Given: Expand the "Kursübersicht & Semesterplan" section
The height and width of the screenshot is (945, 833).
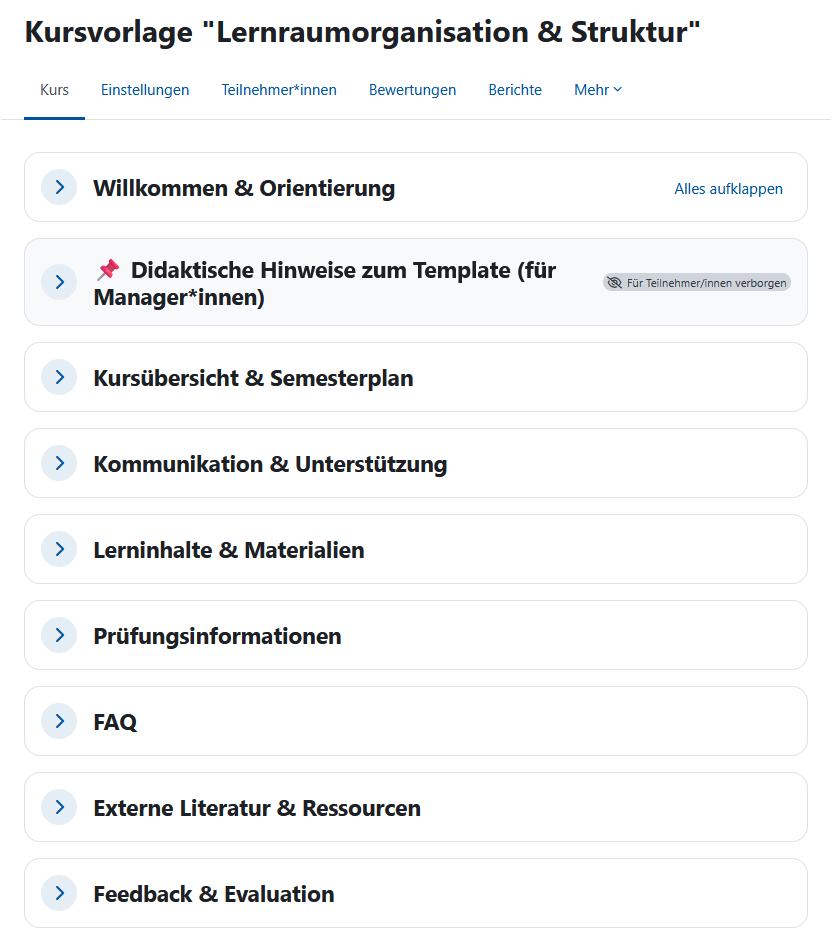Looking at the screenshot, I should 58,377.
